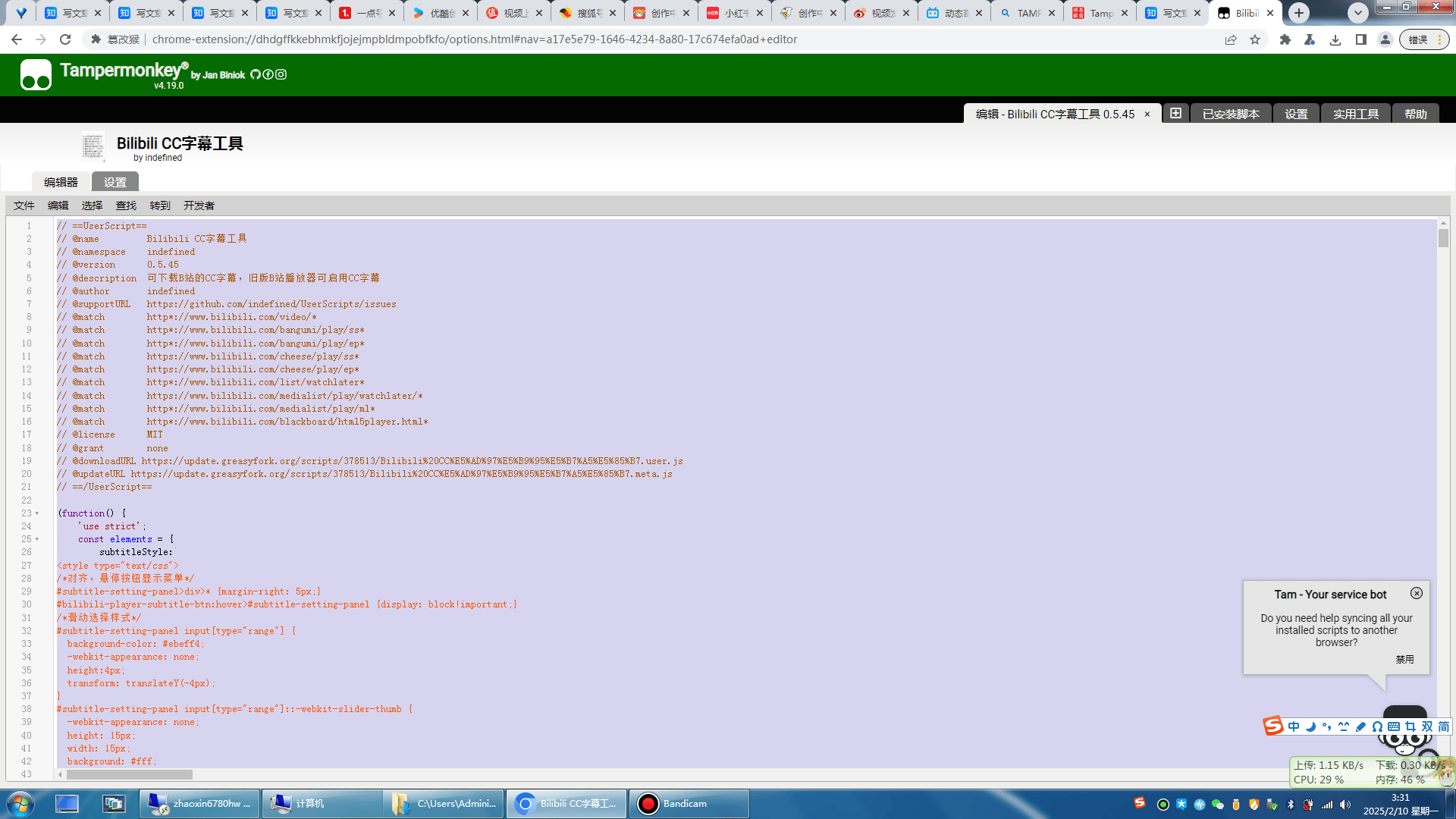Switch to the 编辑器 tab
This screenshot has width=1456, height=819.
tap(61, 182)
